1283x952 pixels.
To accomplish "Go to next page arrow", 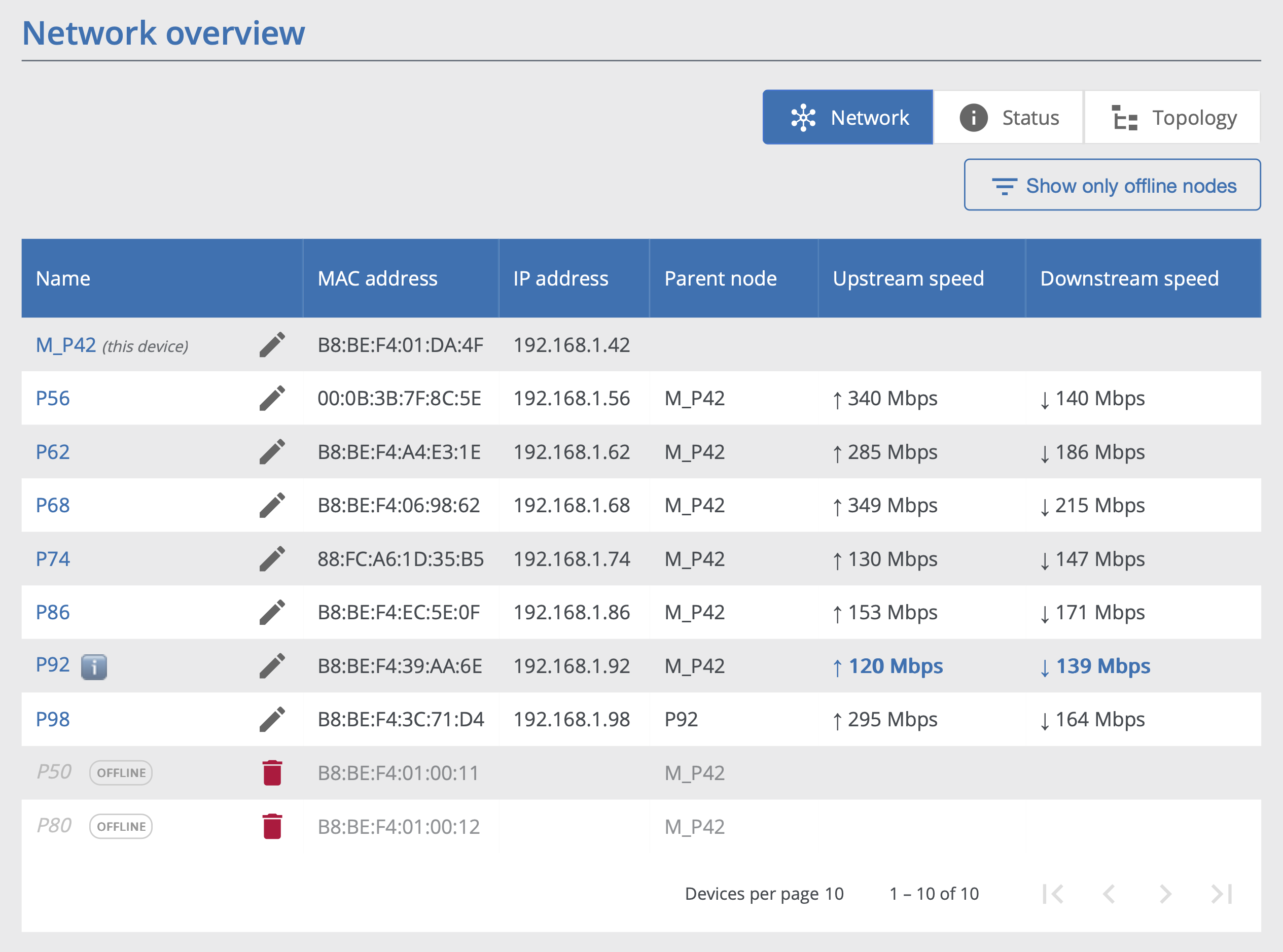I will [1165, 894].
